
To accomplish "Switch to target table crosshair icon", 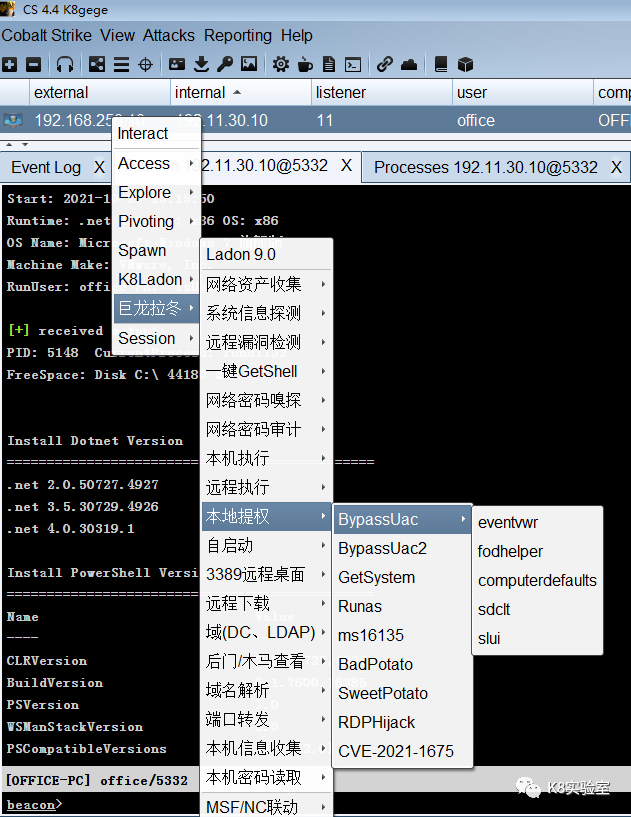I will (x=145, y=65).
